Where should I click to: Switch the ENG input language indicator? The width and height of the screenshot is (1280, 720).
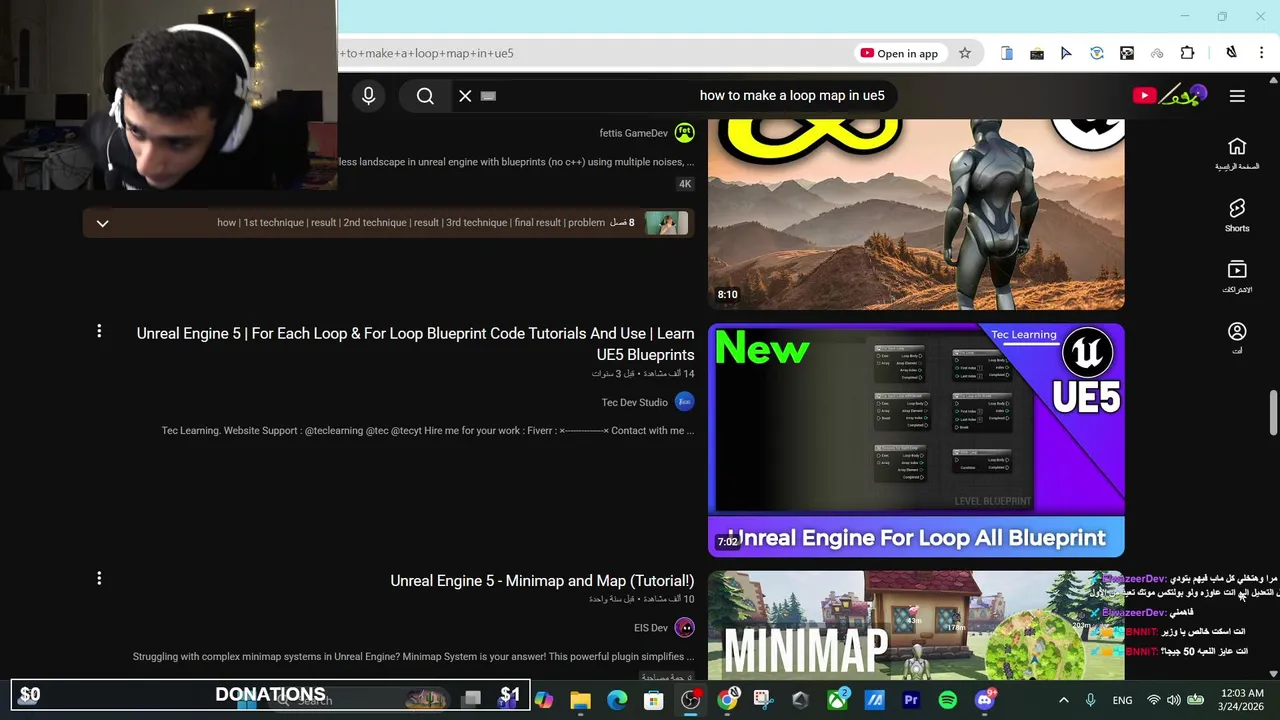pos(1123,700)
